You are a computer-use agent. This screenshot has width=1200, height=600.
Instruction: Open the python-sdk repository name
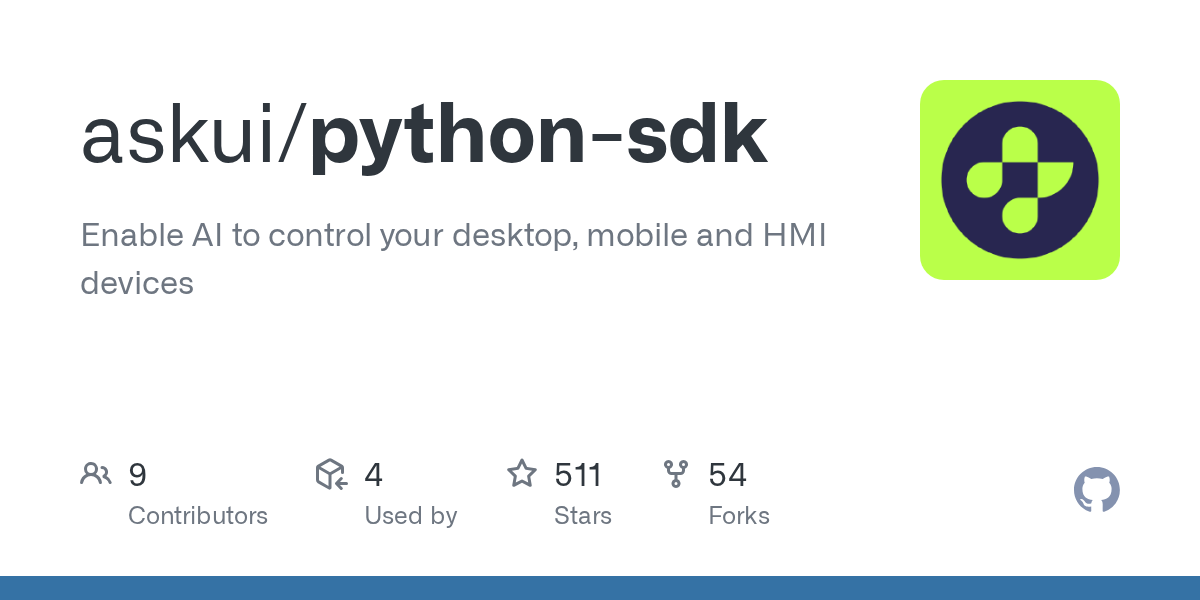click(x=538, y=137)
